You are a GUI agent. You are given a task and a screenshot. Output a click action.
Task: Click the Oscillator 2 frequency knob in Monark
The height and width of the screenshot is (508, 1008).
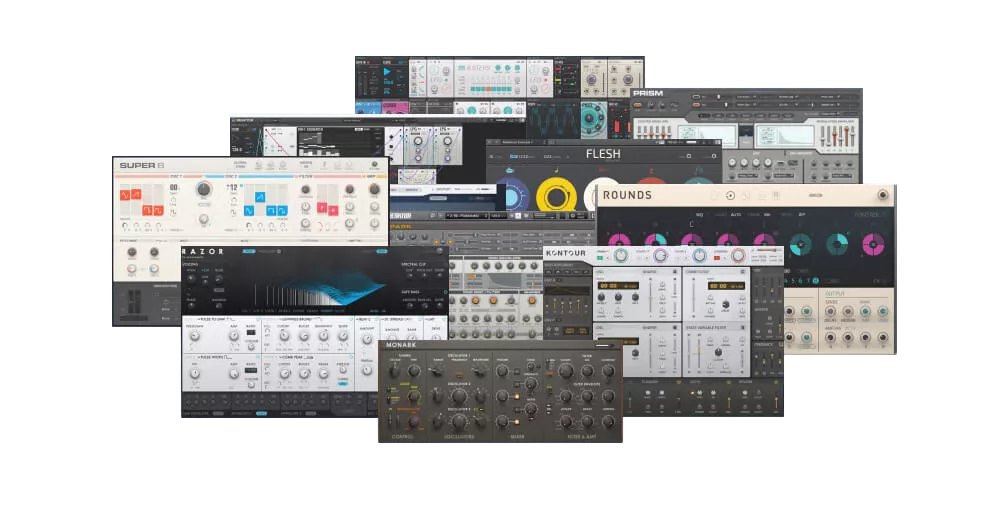tap(459, 397)
